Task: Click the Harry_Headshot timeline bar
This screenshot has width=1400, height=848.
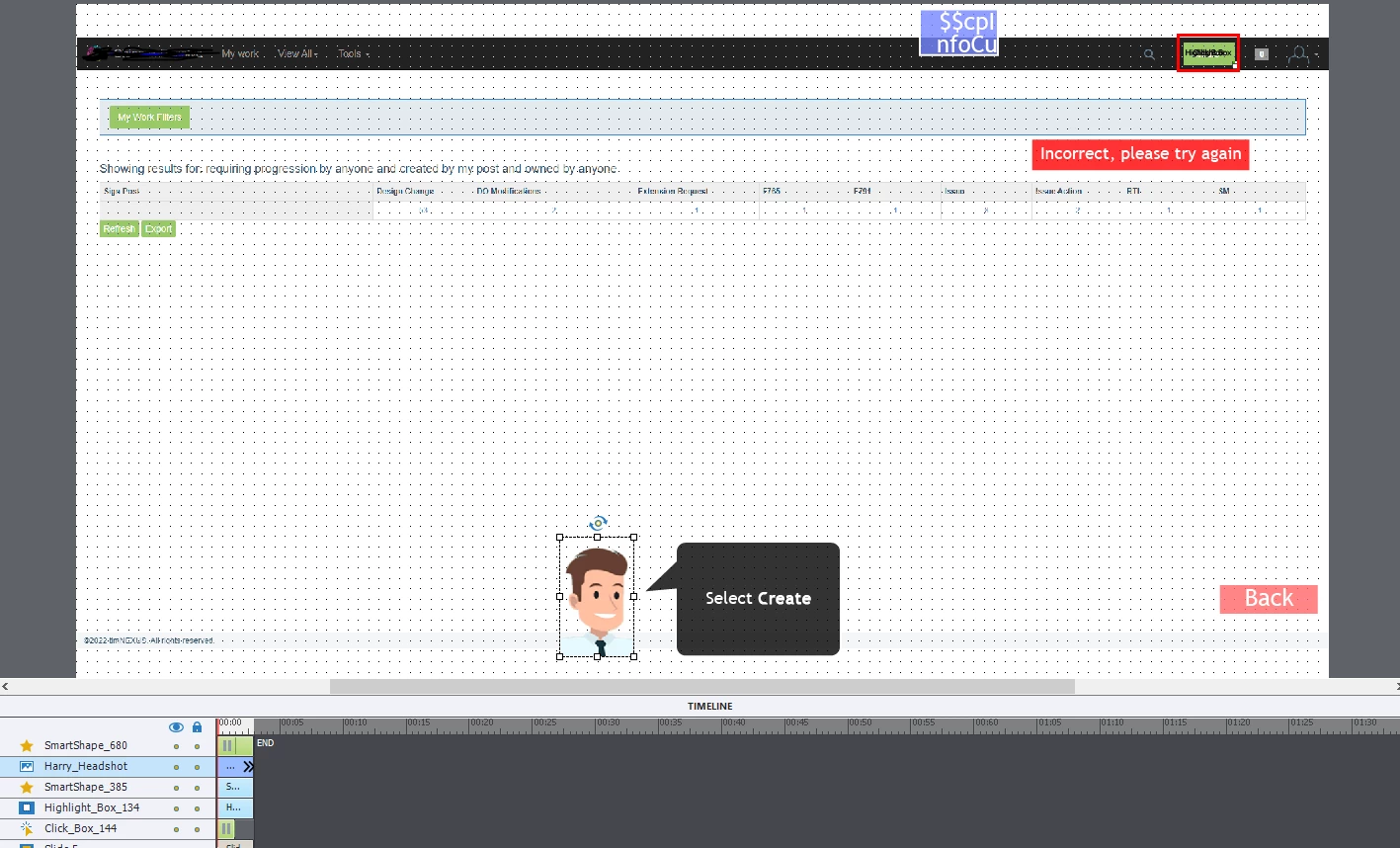Action: pos(235,766)
